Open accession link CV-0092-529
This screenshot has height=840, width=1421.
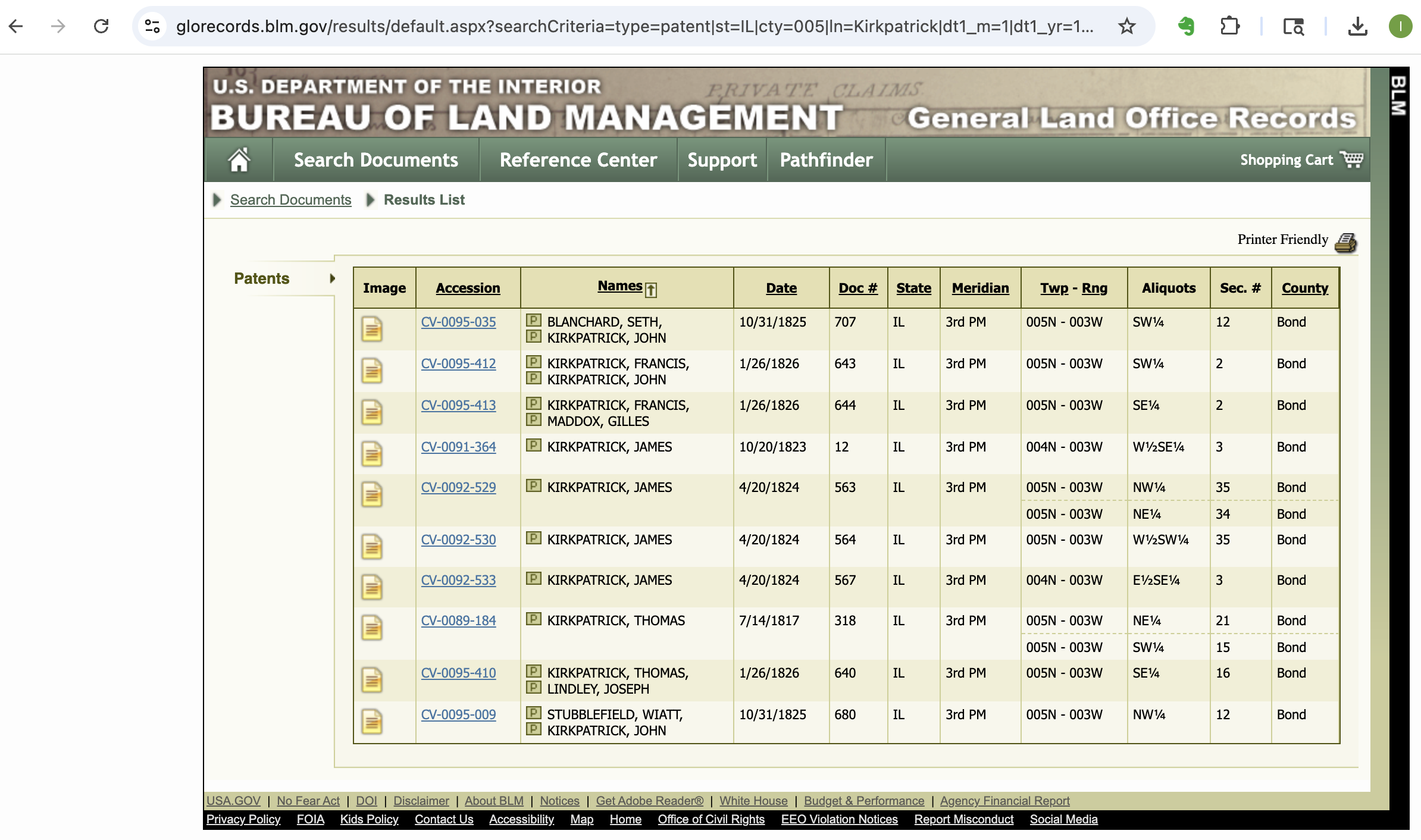[x=458, y=487]
